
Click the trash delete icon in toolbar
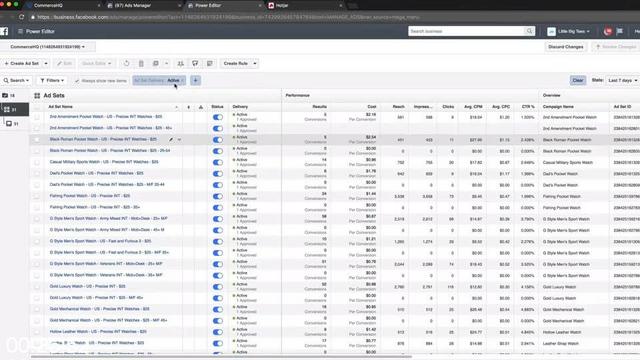tap(141, 63)
